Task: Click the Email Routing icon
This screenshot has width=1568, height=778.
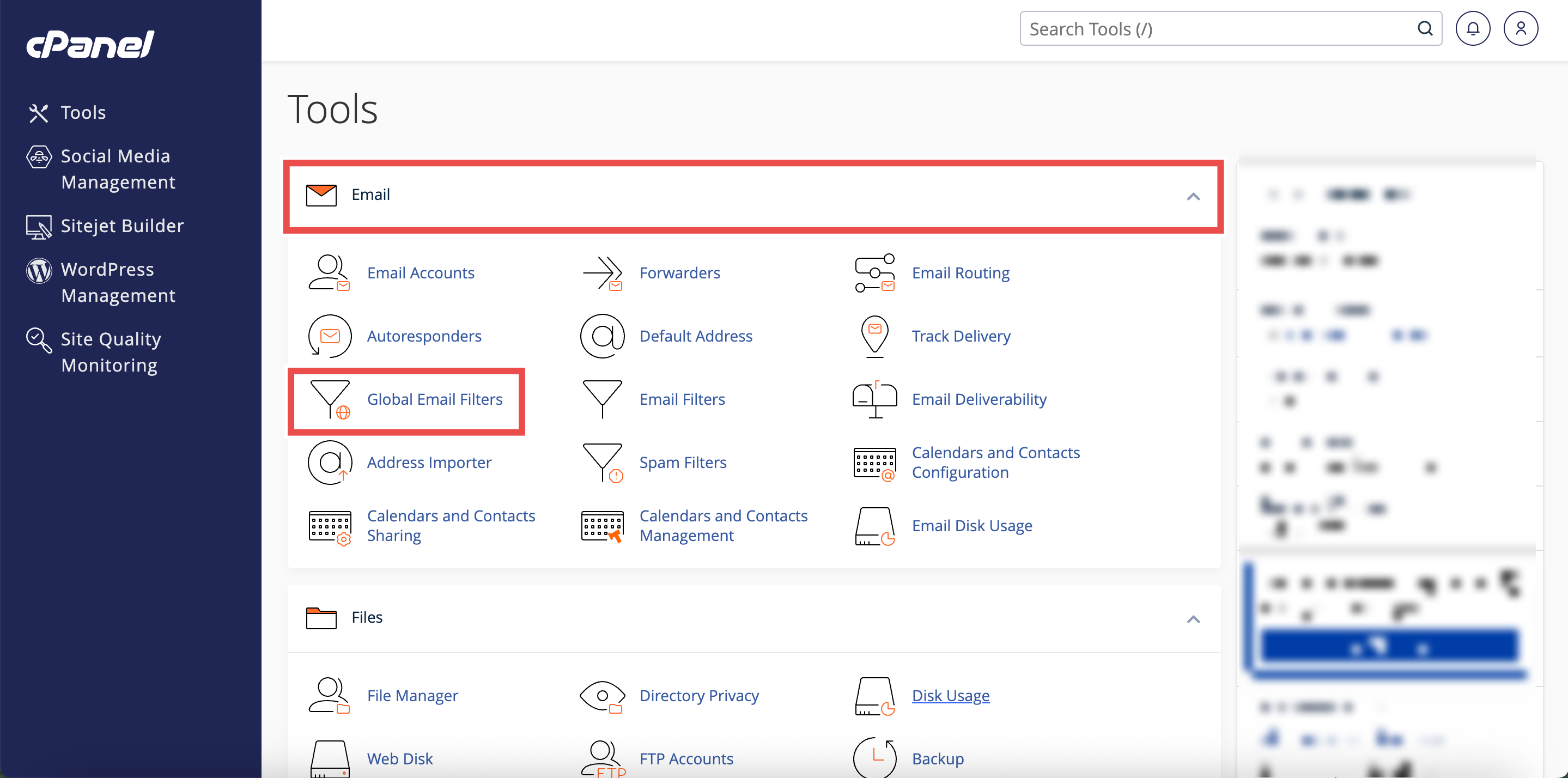Action: coord(874,273)
